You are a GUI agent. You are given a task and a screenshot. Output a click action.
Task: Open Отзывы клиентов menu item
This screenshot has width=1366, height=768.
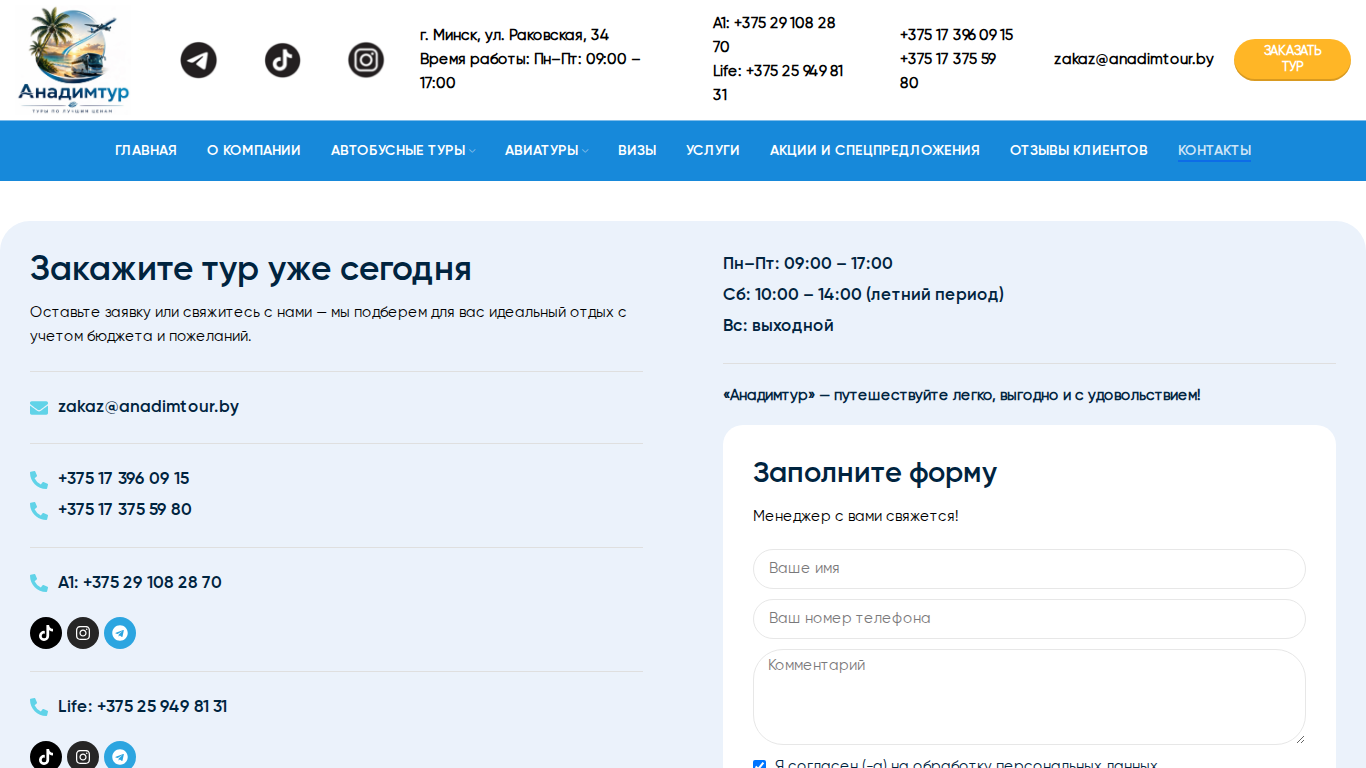pos(1079,150)
